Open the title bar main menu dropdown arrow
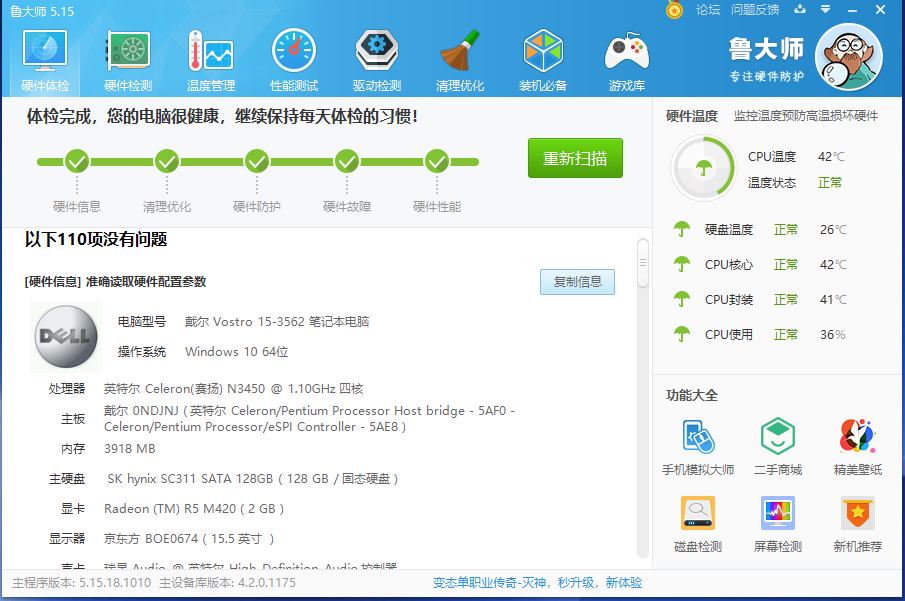The height and width of the screenshot is (601, 905). coord(825,10)
